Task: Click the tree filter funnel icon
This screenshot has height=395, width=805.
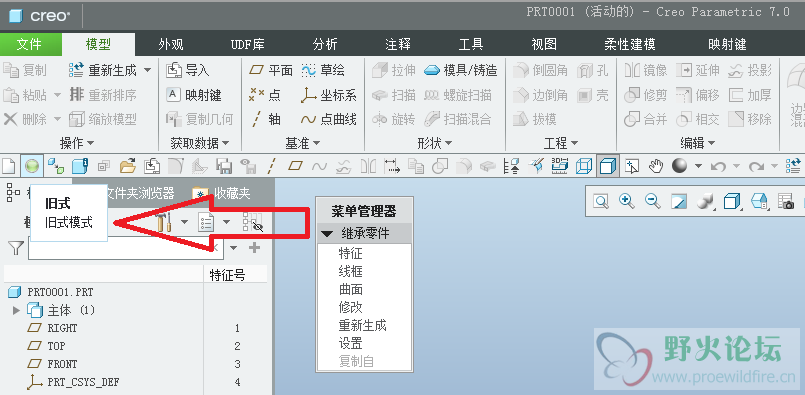Action: [x=16, y=249]
